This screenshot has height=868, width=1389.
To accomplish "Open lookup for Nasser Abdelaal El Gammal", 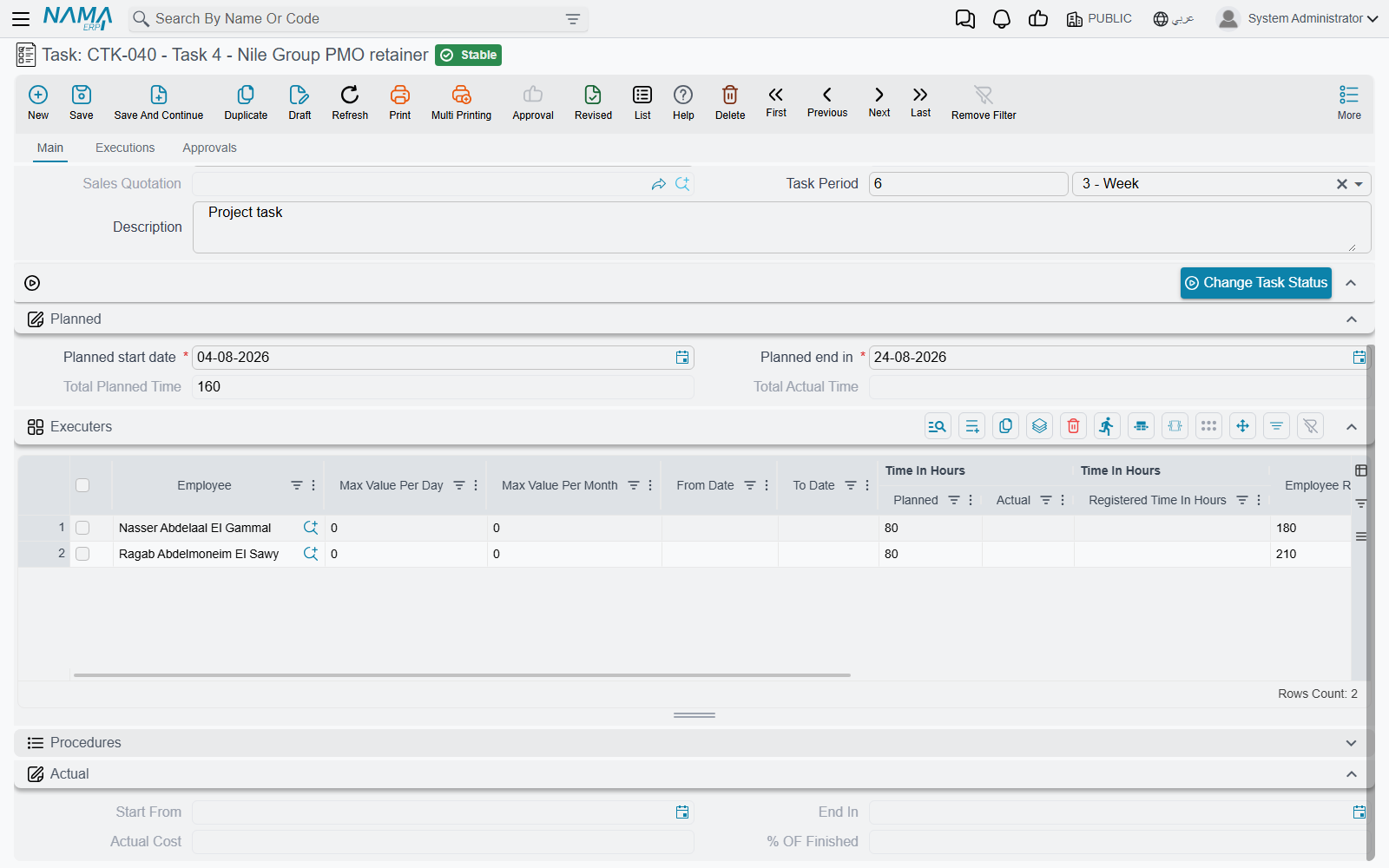I will click(310, 528).
